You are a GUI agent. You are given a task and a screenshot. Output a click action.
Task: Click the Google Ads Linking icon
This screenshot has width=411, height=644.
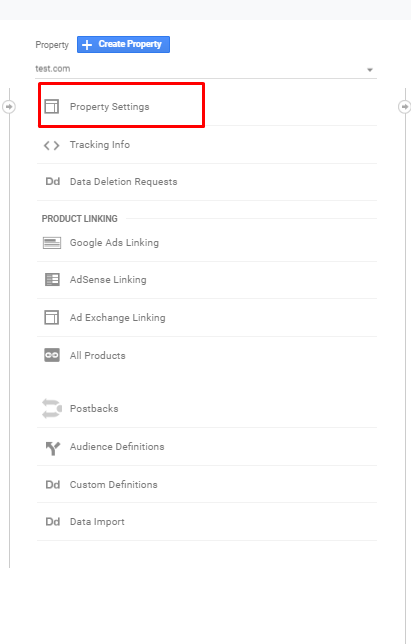(x=52, y=243)
